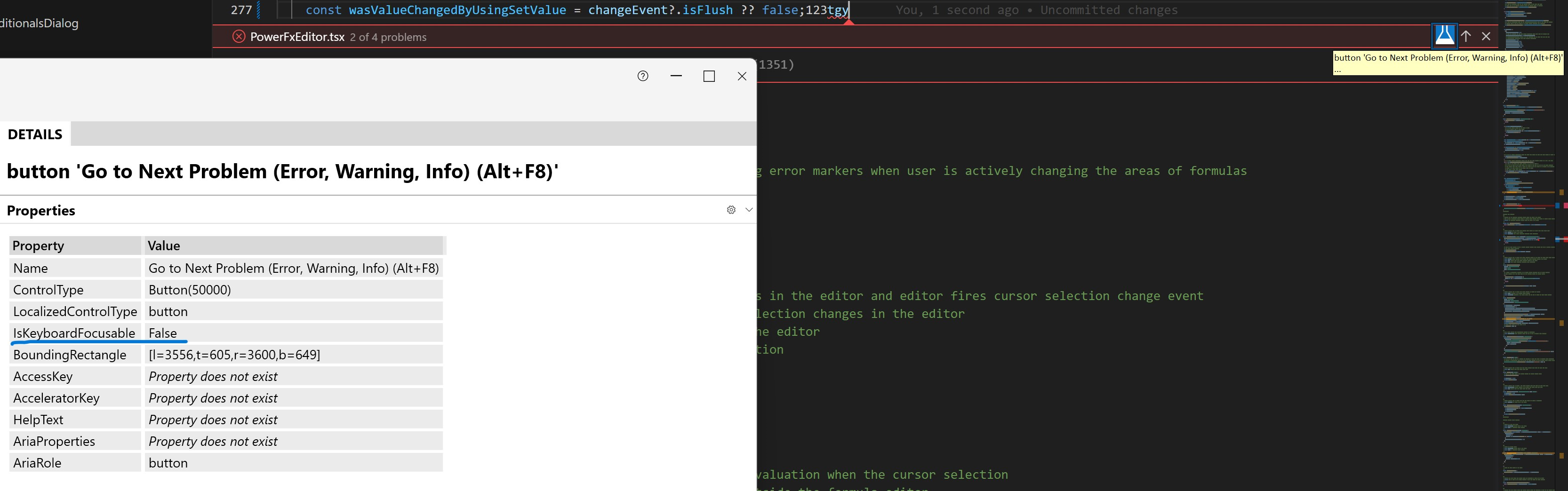
Task: Click the error circle icon beside PowerFxEditor.tsx
Action: (x=238, y=37)
